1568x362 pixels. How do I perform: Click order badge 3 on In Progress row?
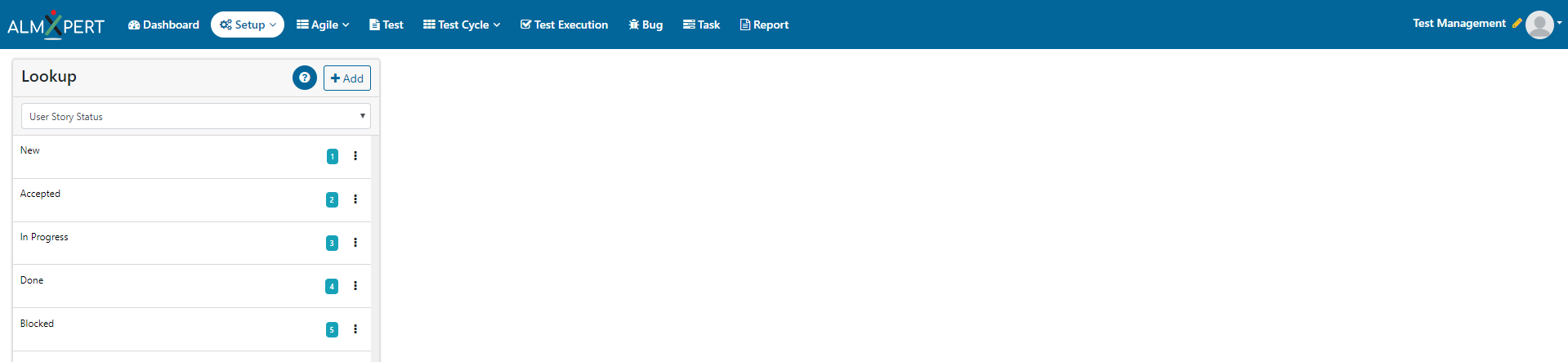pyautogui.click(x=332, y=243)
